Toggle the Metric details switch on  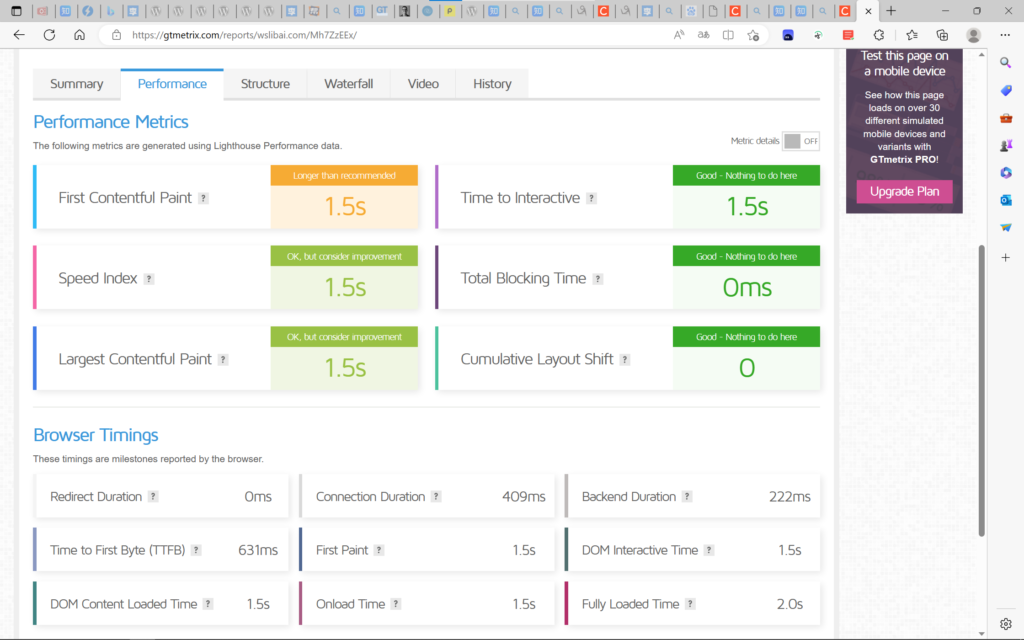pos(801,141)
